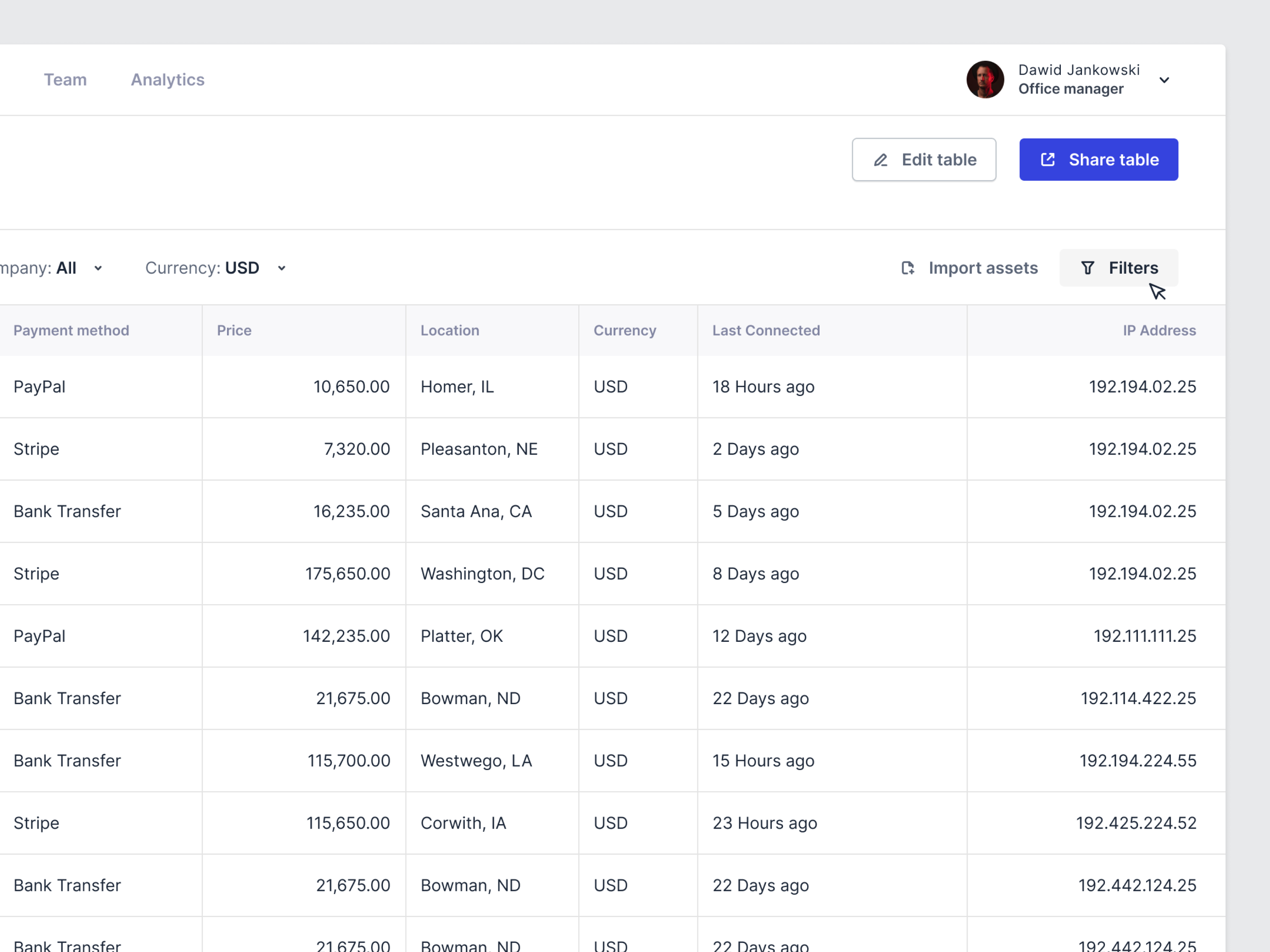The image size is (1270, 952).
Task: Open the account menu chevron beside Dawid Jankowski
Action: (1165, 80)
